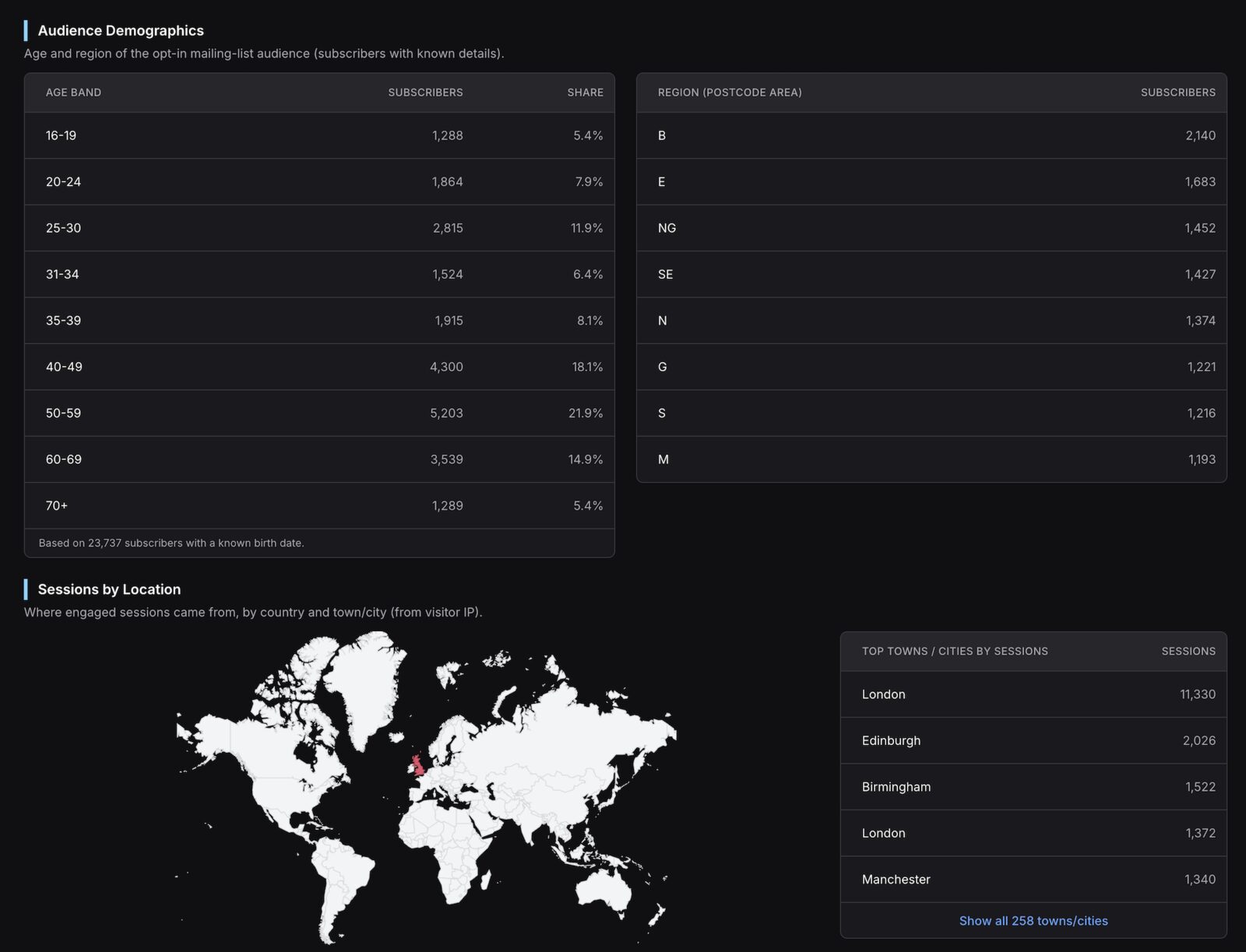Select the Edinburgh town row label
The height and width of the screenshot is (952, 1246).
[x=891, y=740]
